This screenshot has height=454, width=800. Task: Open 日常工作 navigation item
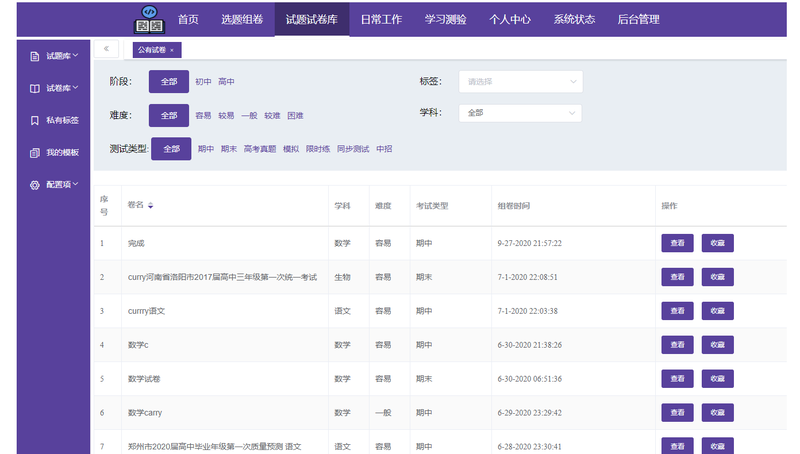click(381, 19)
